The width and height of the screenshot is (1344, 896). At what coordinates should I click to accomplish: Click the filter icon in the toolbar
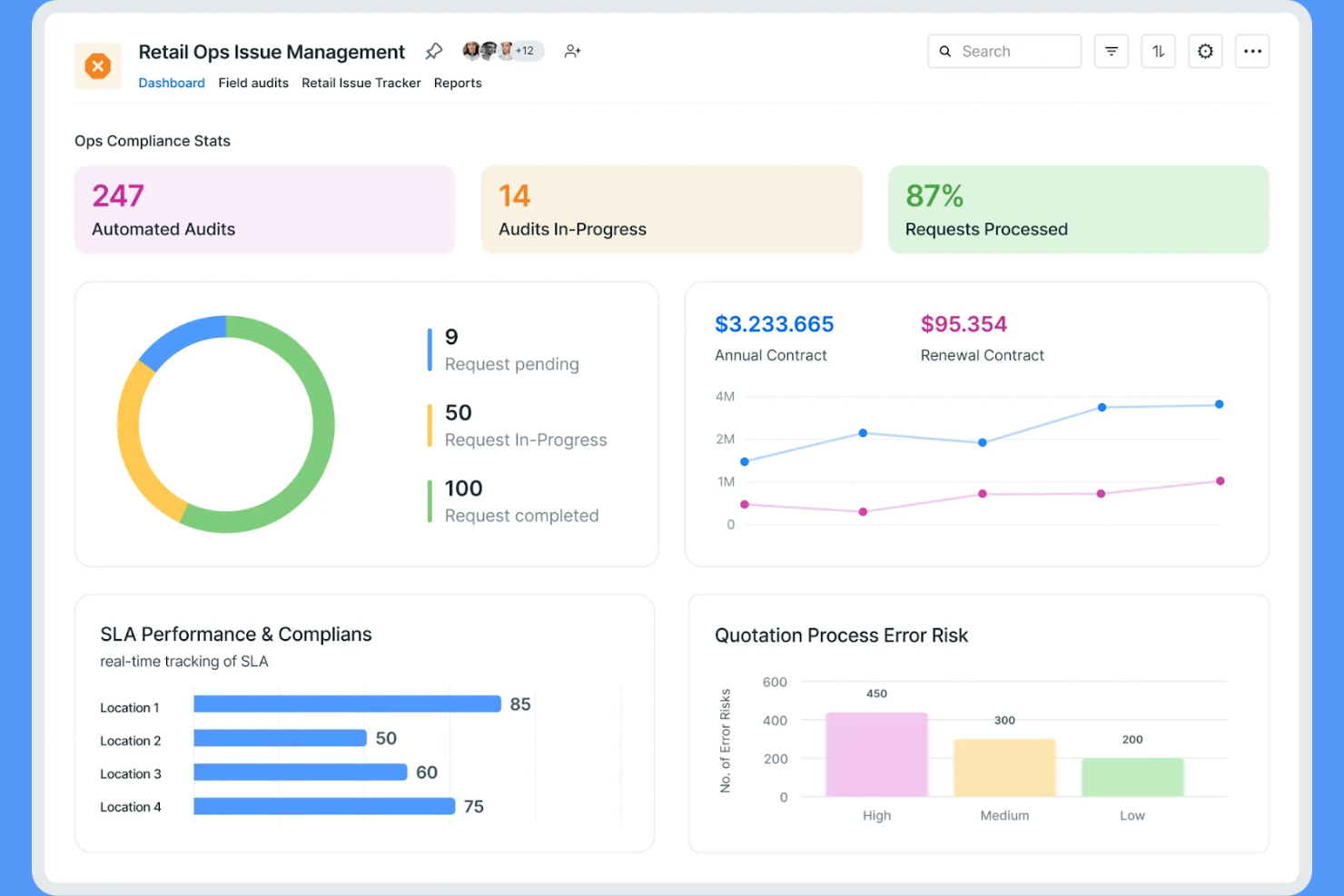(x=1111, y=51)
